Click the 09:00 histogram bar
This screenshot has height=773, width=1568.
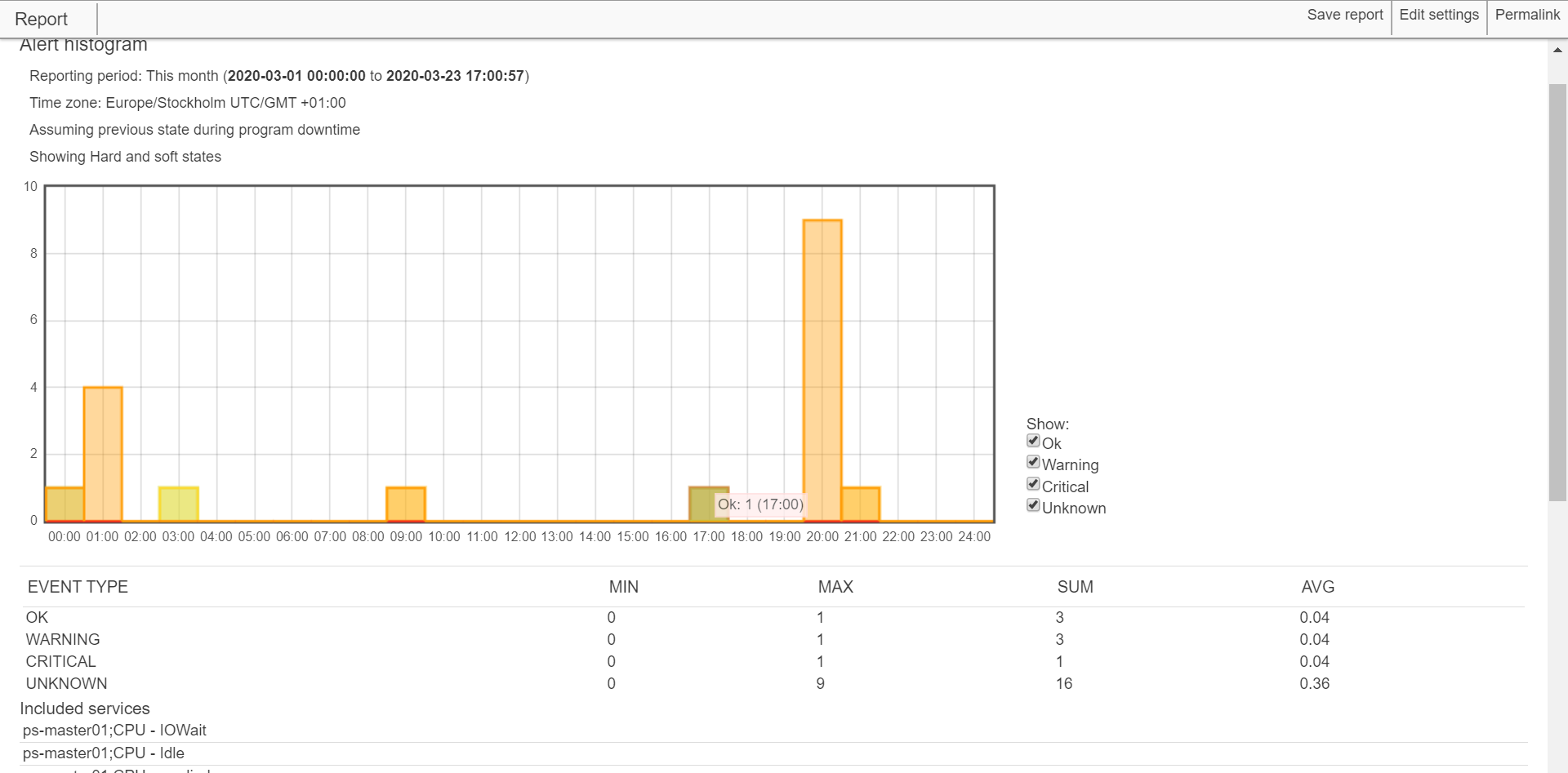(406, 504)
